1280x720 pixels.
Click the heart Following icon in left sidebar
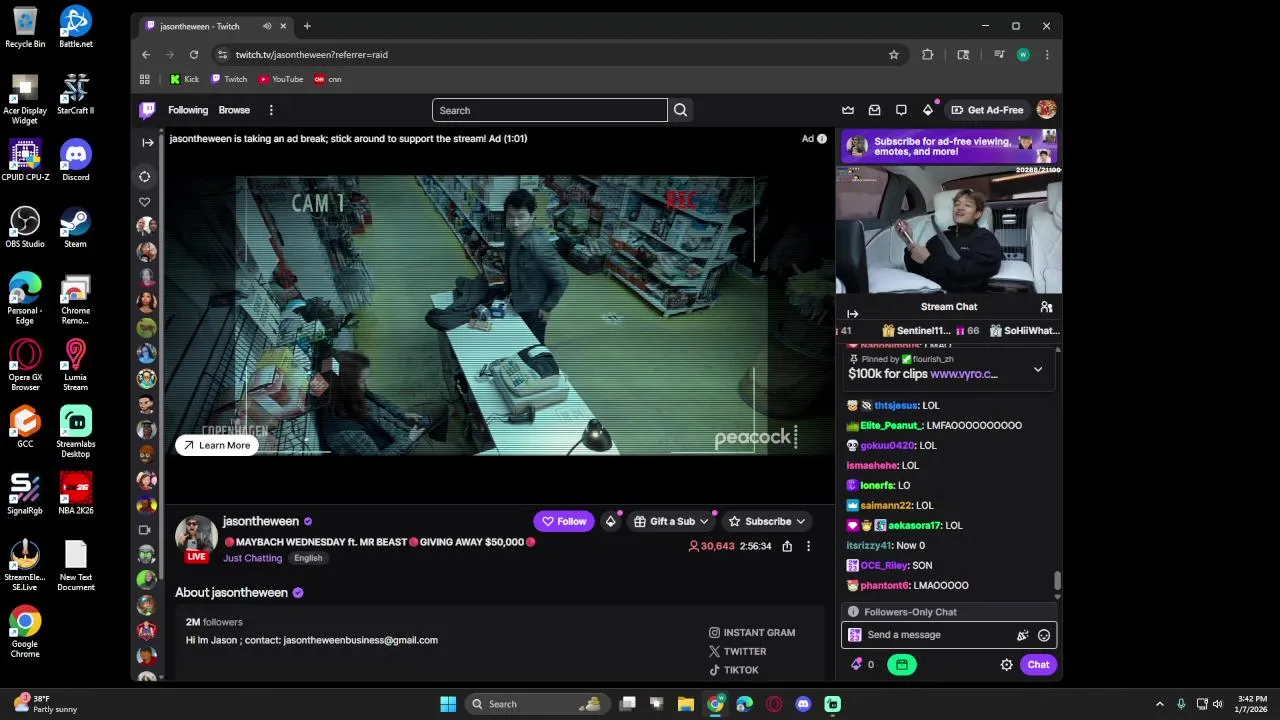click(145, 202)
